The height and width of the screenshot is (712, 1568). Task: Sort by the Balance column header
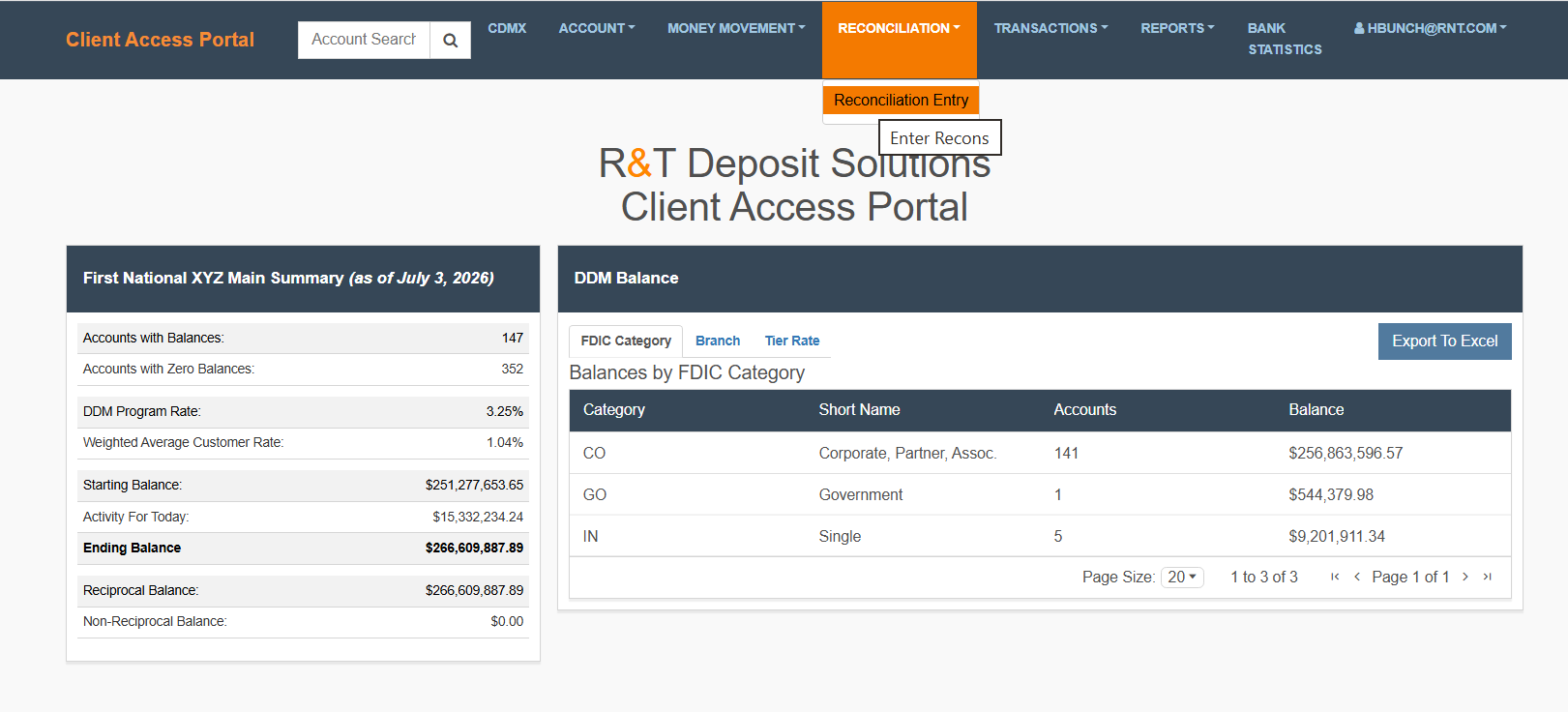(x=1316, y=410)
